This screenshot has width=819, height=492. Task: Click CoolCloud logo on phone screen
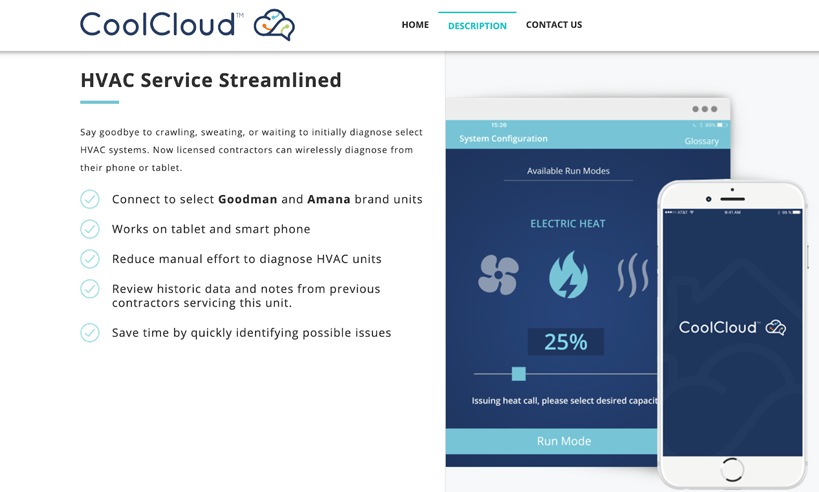point(732,327)
